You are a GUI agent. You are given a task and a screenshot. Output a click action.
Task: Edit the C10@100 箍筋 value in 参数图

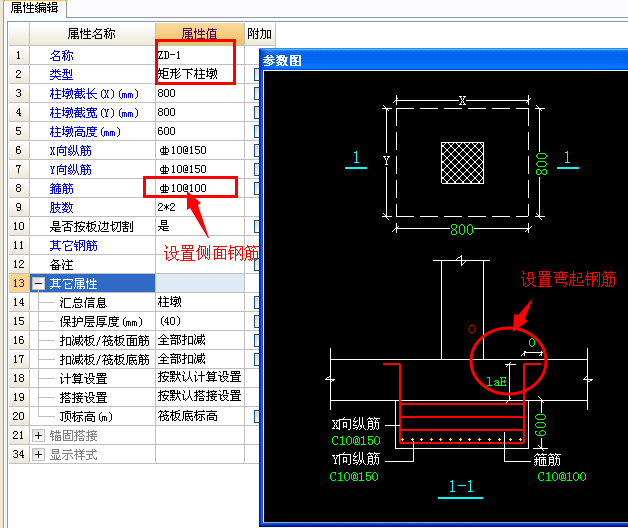[x=562, y=476]
